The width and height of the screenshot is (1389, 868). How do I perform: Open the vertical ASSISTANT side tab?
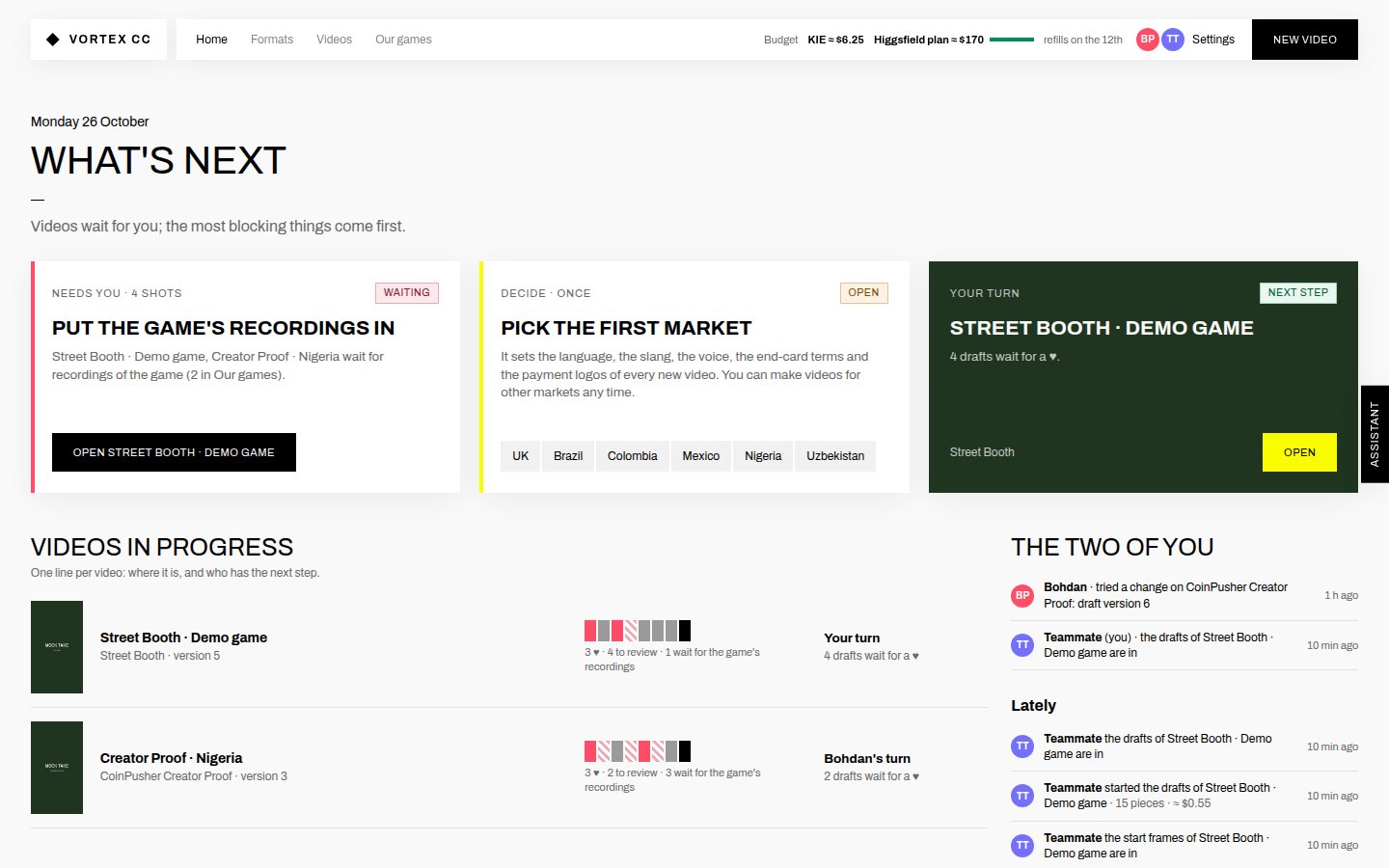[x=1375, y=434]
